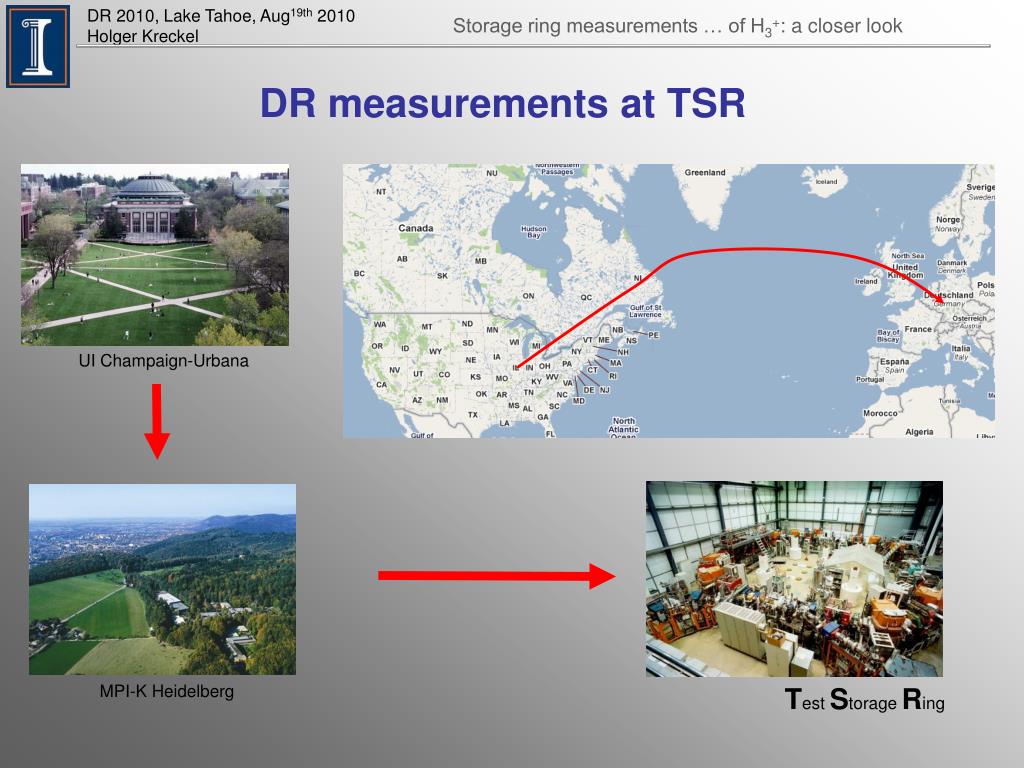The image size is (1024, 768).
Task: Click the caption 'Test Storage Ring'
Action: coord(864,699)
